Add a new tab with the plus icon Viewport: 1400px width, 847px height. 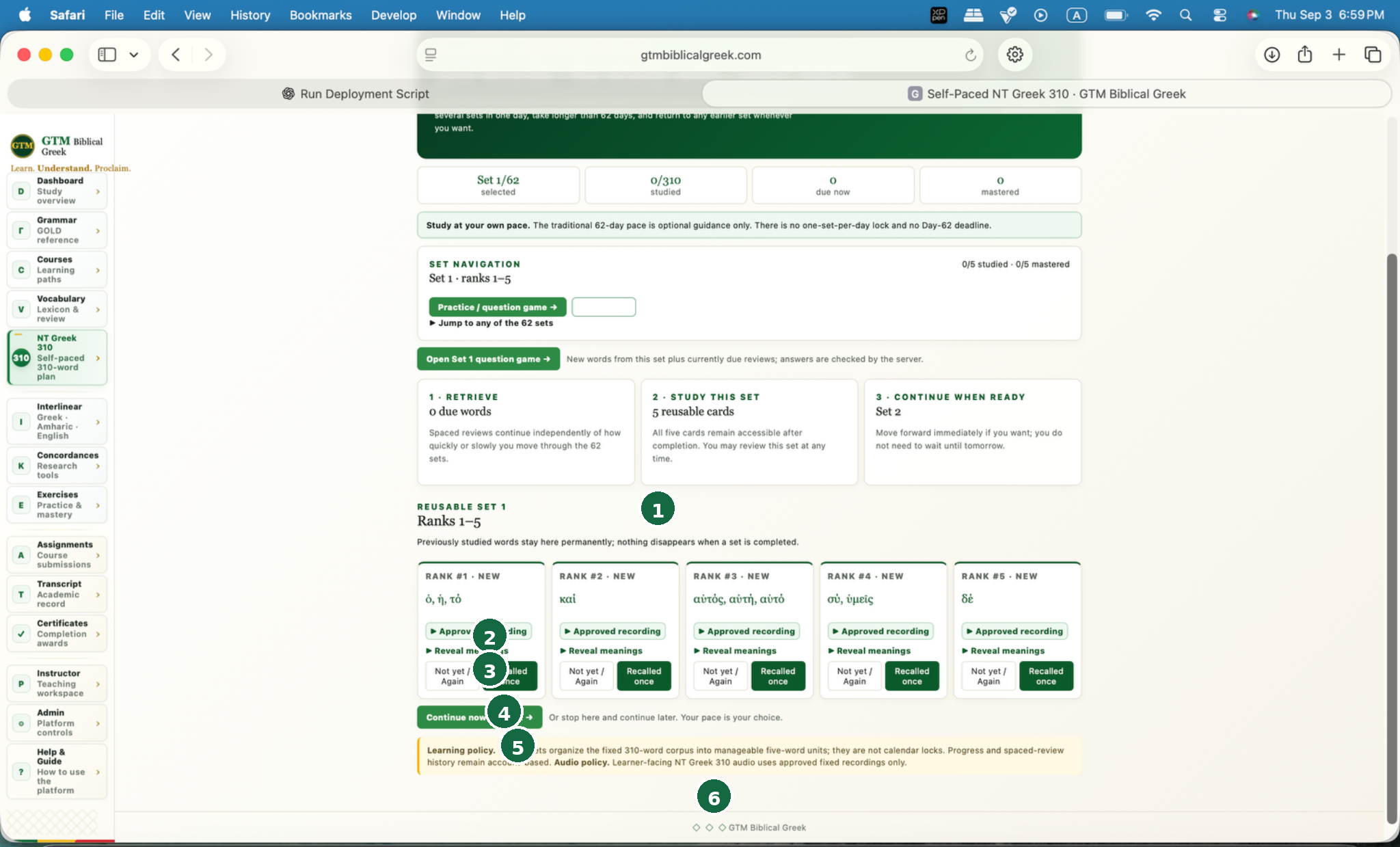coord(1338,55)
